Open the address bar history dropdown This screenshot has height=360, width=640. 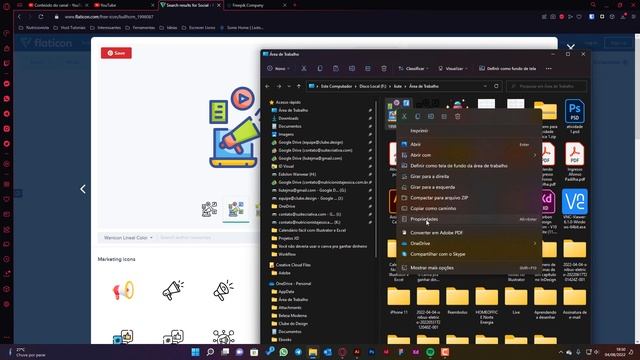[485, 86]
